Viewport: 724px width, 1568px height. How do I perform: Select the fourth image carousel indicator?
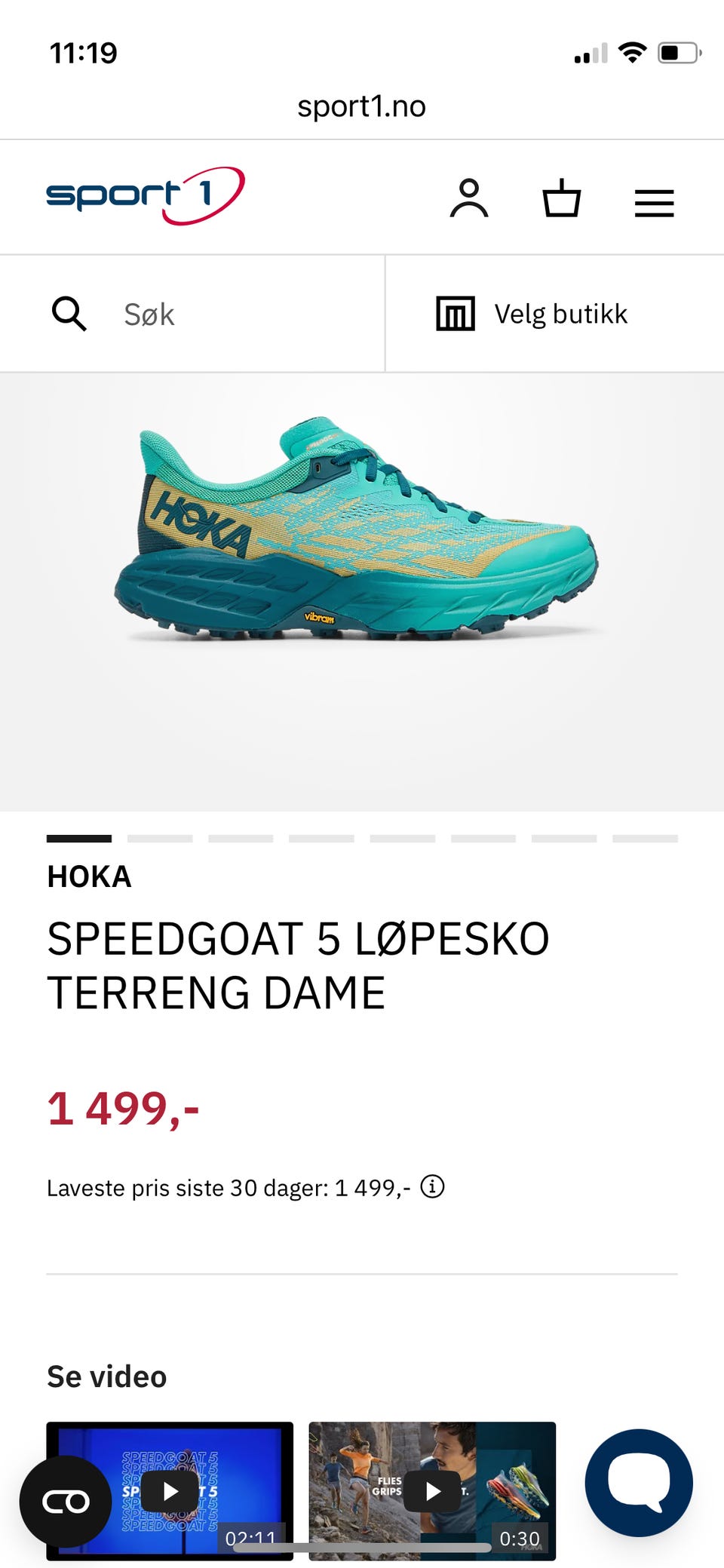pos(321,839)
